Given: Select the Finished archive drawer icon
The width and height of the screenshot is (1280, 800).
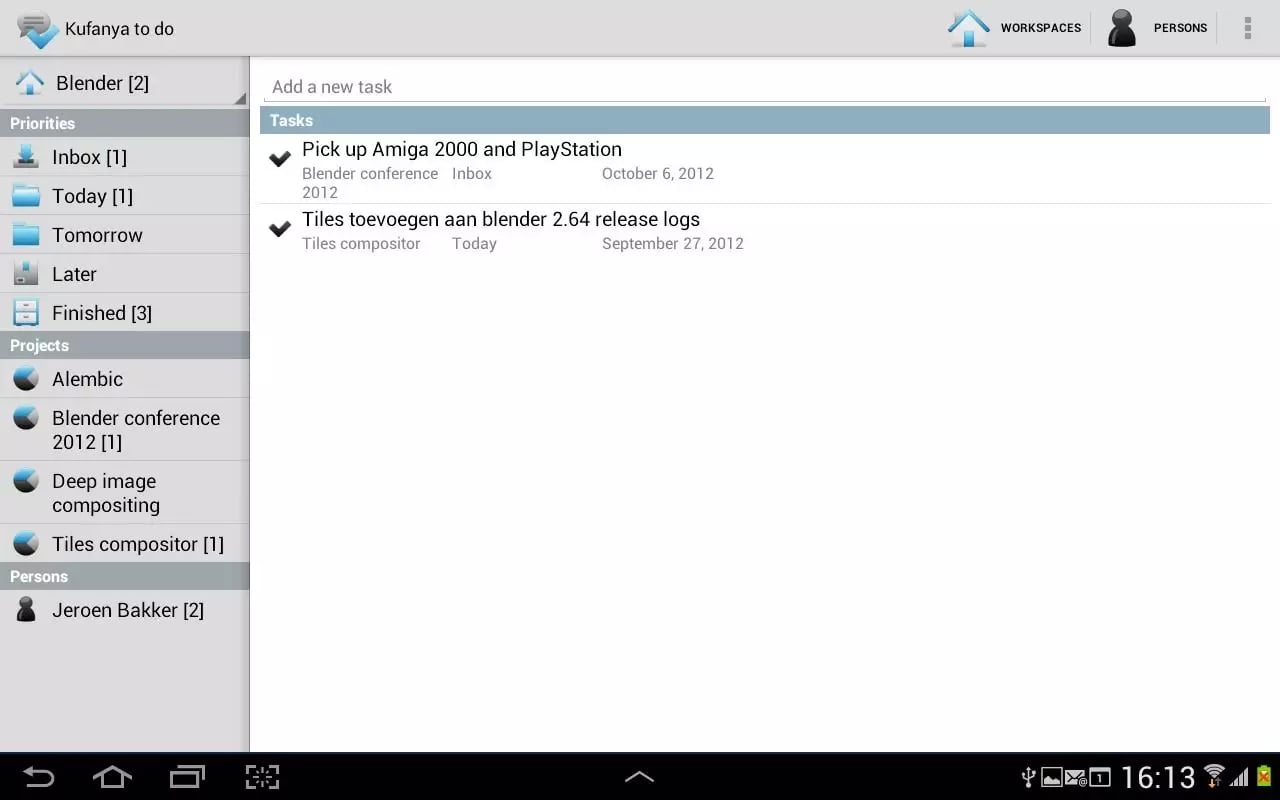Looking at the screenshot, I should tap(26, 312).
